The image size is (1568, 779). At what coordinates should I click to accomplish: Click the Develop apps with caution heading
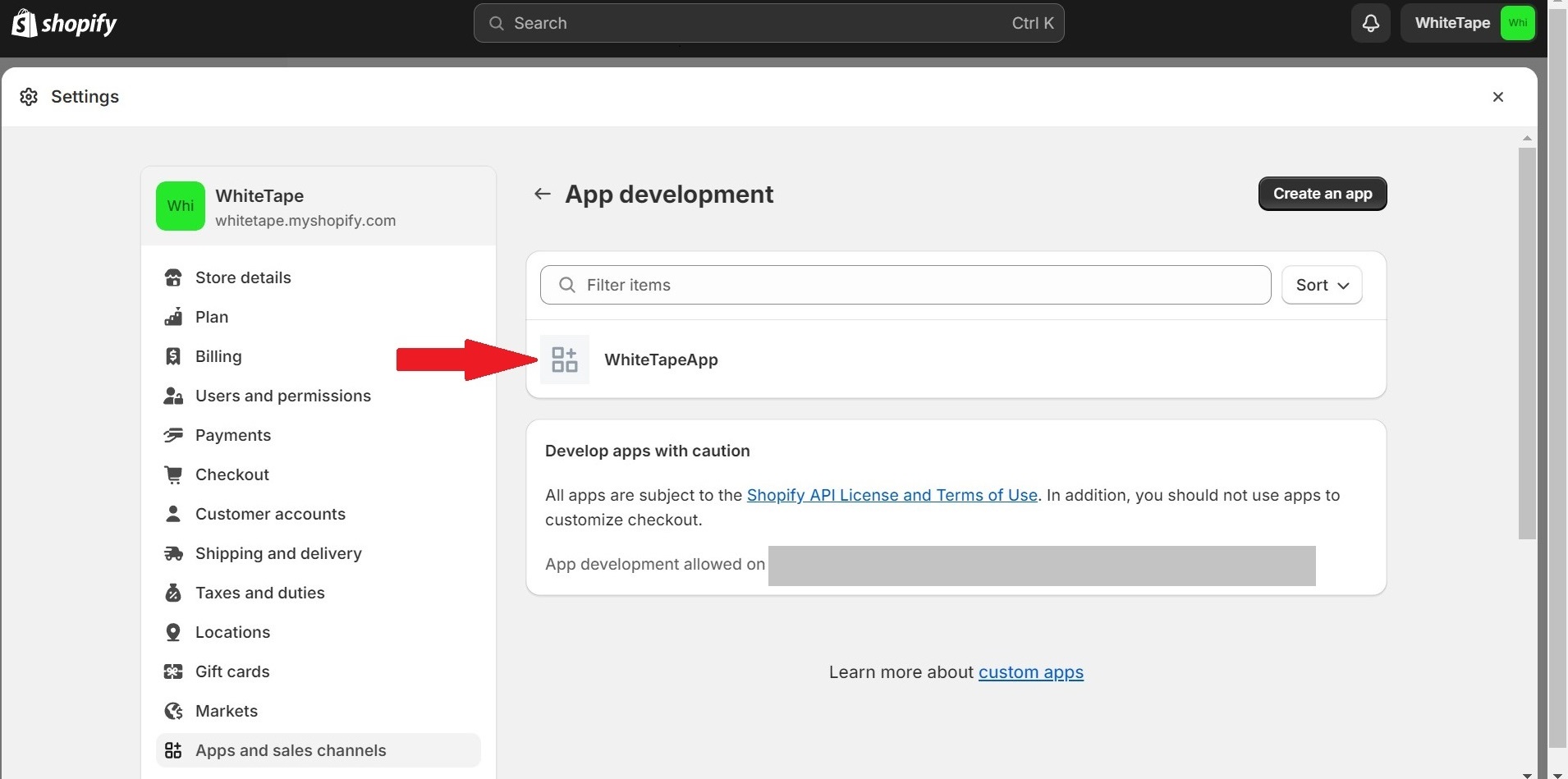pyautogui.click(x=647, y=451)
